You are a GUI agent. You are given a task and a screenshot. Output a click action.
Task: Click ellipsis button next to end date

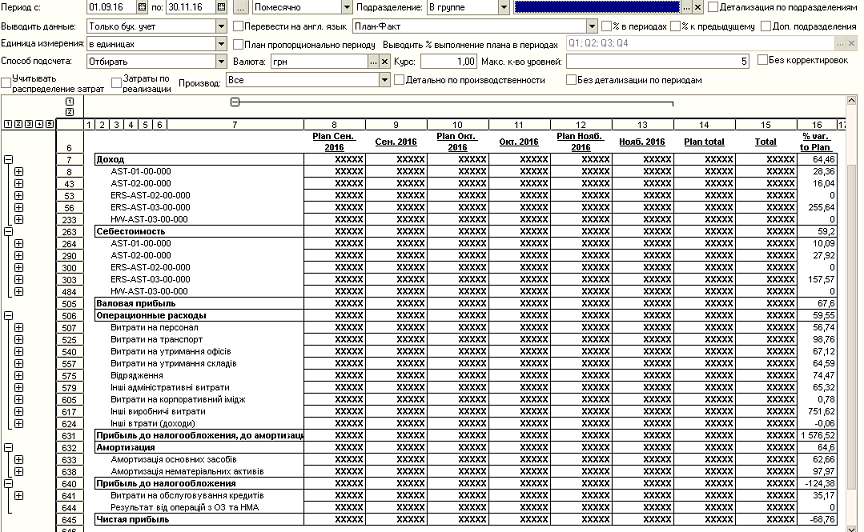(x=240, y=7)
